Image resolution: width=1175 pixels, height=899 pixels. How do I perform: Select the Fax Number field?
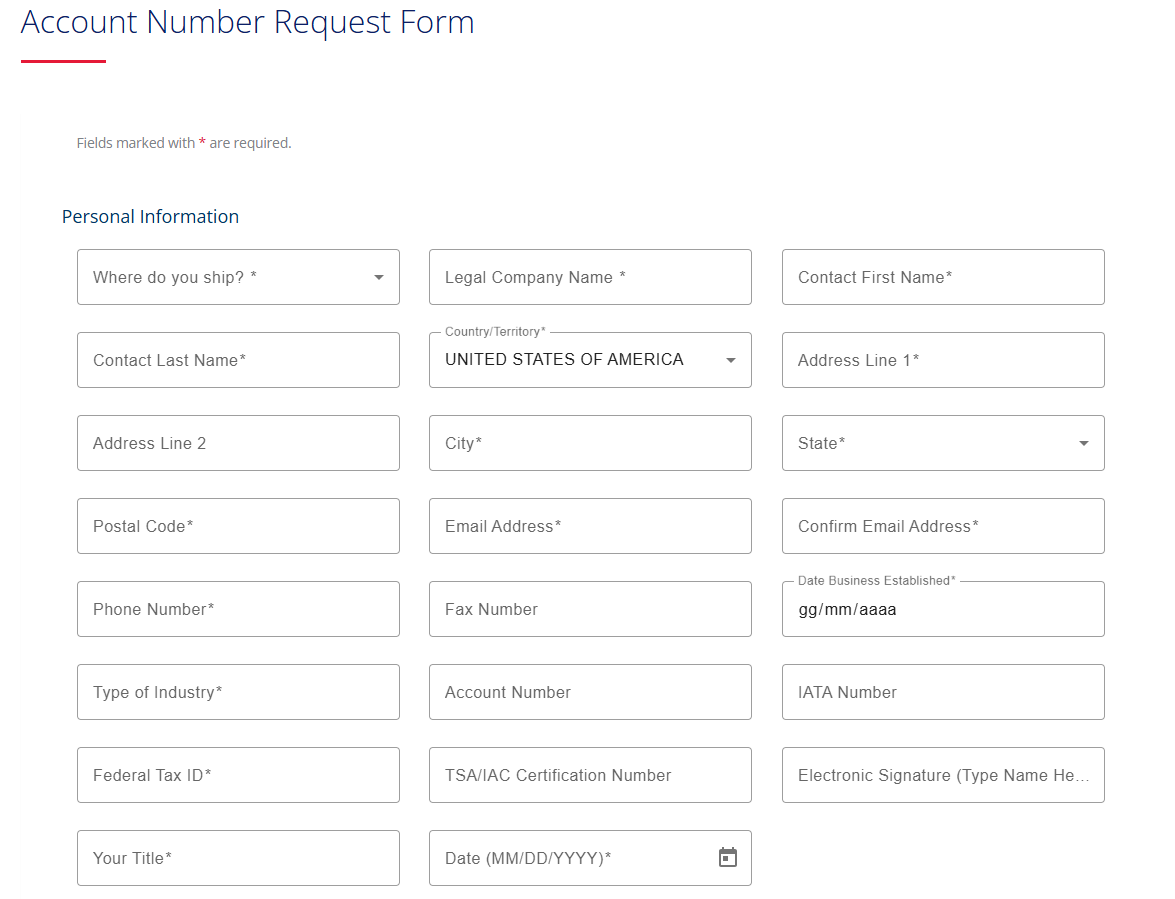click(590, 609)
